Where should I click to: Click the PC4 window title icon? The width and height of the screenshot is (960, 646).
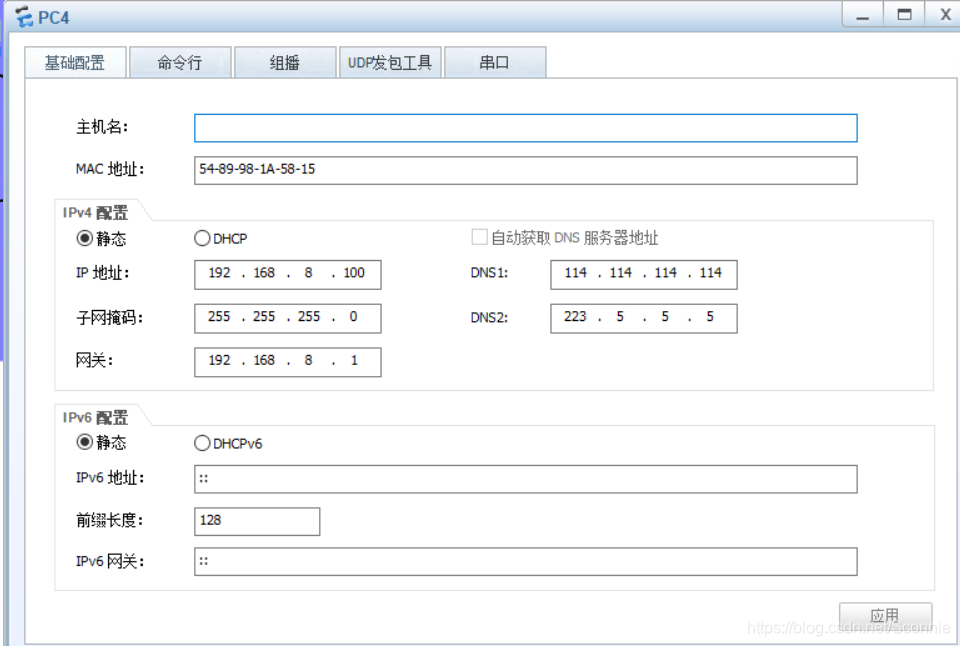pyautogui.click(x=24, y=17)
